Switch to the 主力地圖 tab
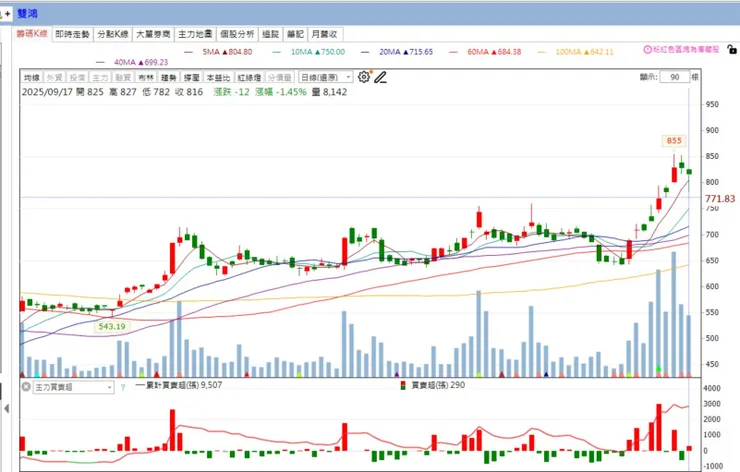Screen dimensions: 740x472 tap(195, 34)
